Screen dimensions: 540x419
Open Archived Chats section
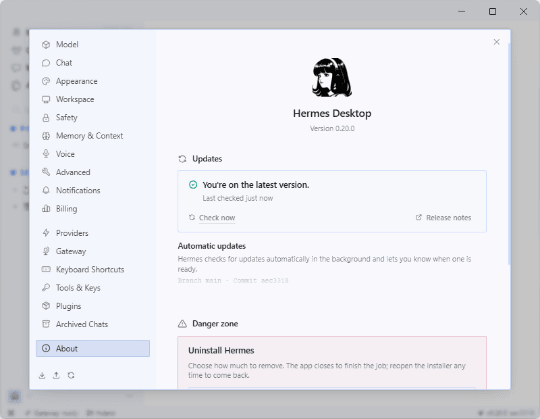[93, 324]
